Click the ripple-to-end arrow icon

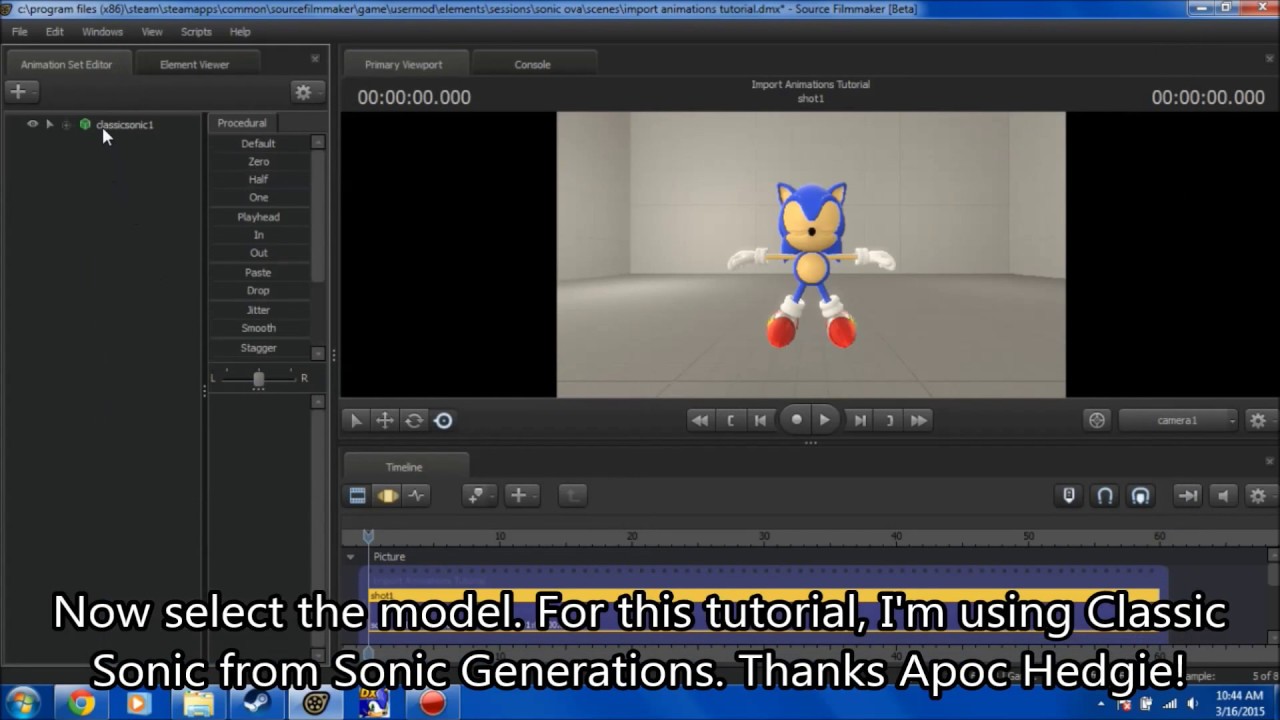point(1188,495)
